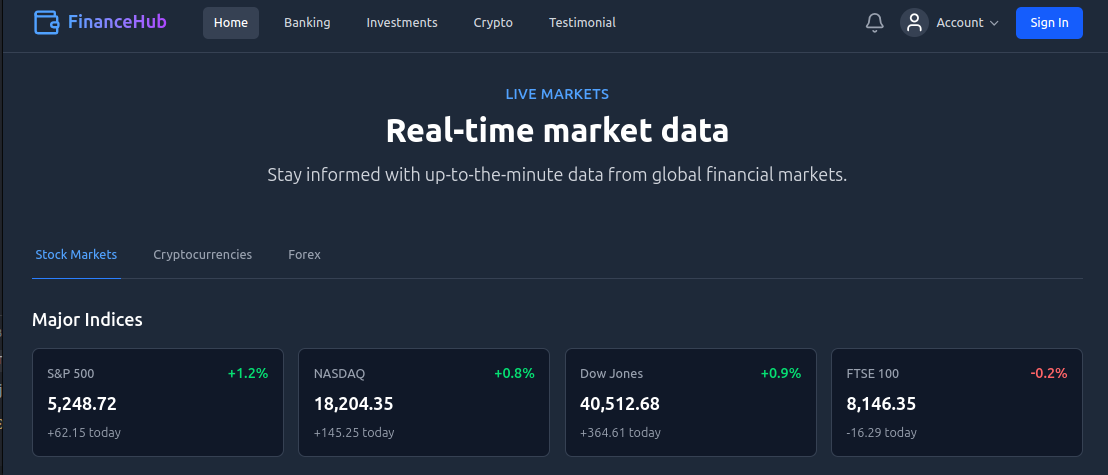Select the FTSE 100 index card
The image size is (1108, 475).
click(x=957, y=402)
